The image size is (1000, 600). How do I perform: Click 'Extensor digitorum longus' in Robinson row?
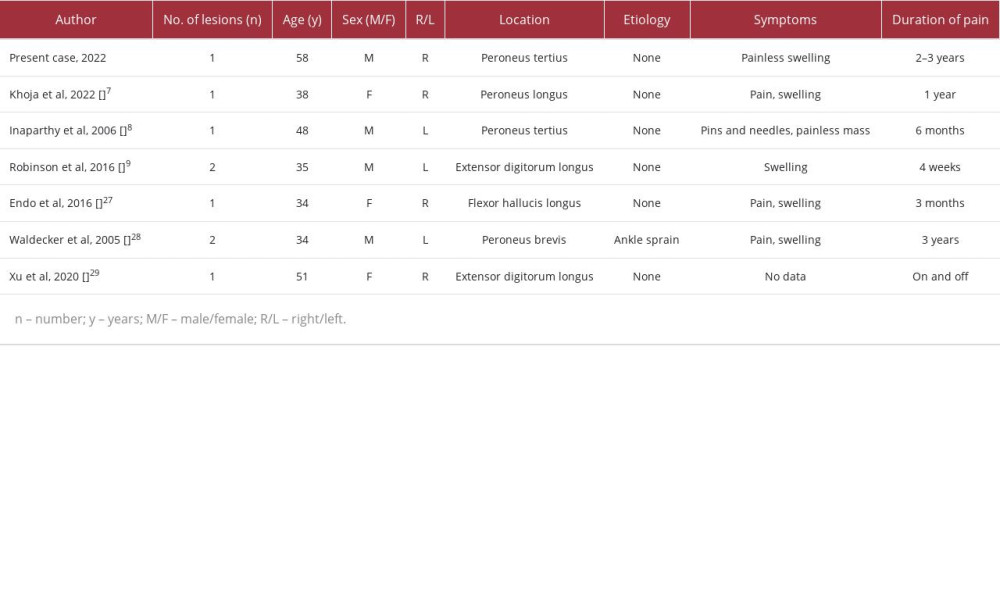click(x=524, y=167)
